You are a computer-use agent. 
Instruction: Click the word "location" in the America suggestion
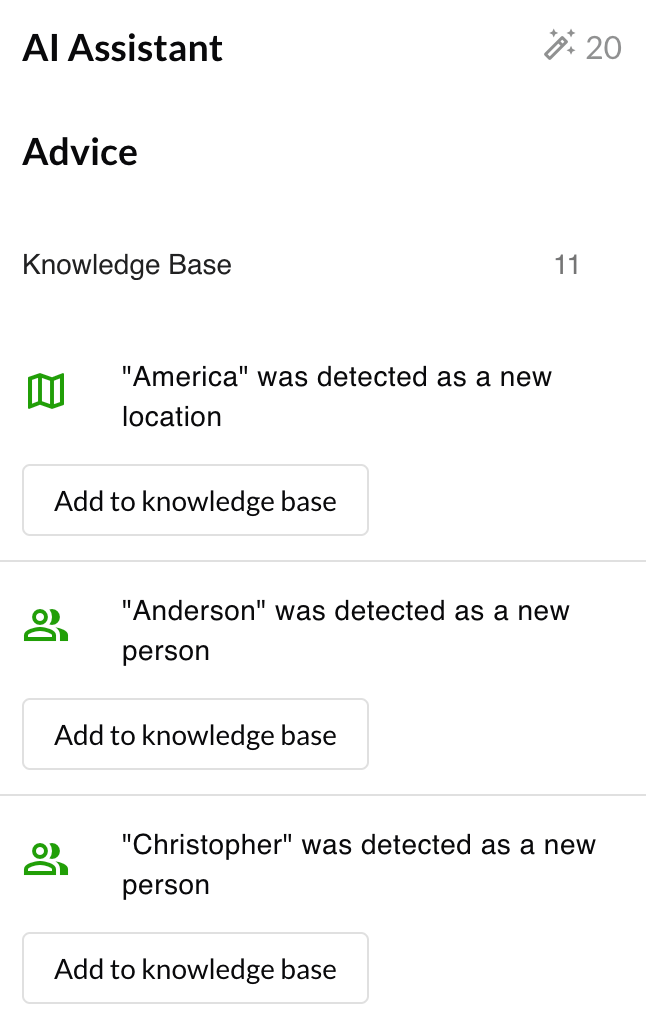(172, 417)
